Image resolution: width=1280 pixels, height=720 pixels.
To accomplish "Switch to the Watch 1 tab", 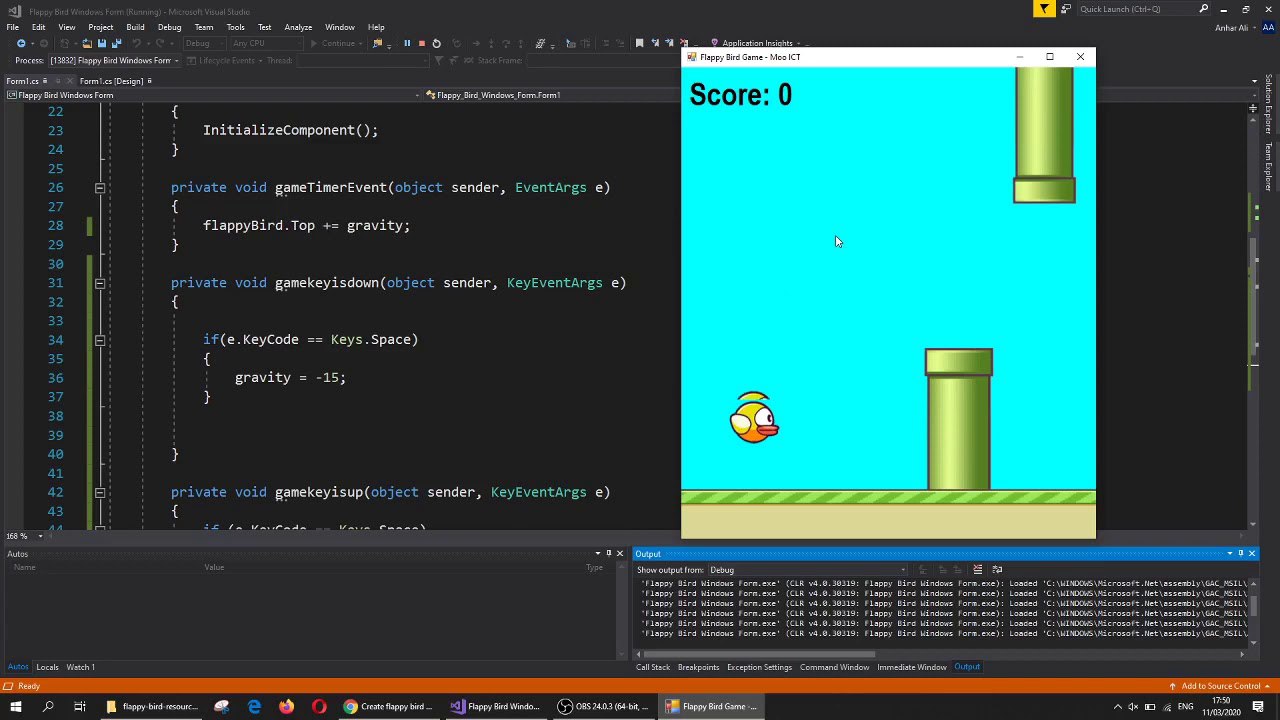I will click(80, 667).
